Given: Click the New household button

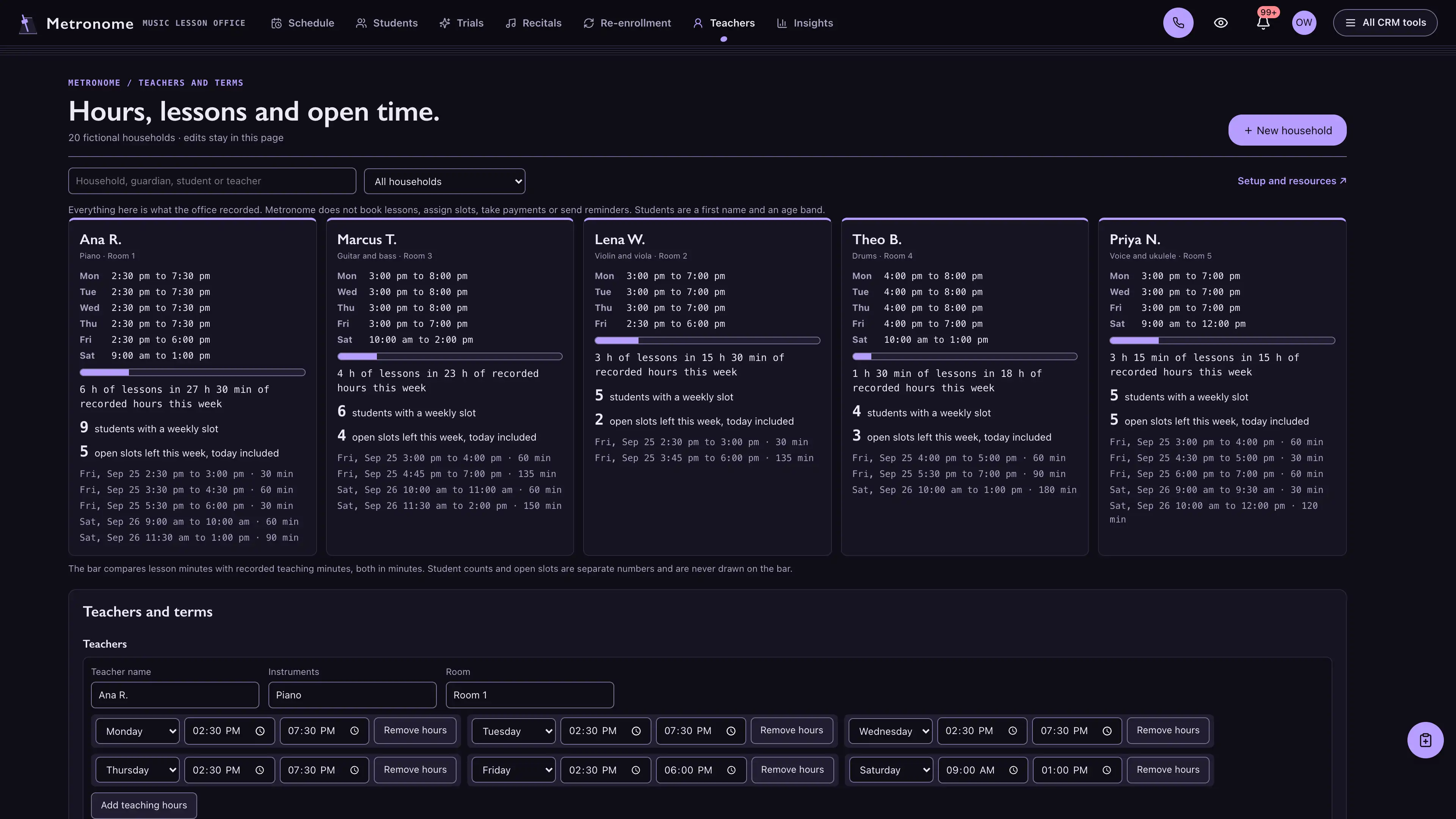Looking at the screenshot, I should 1287,130.
